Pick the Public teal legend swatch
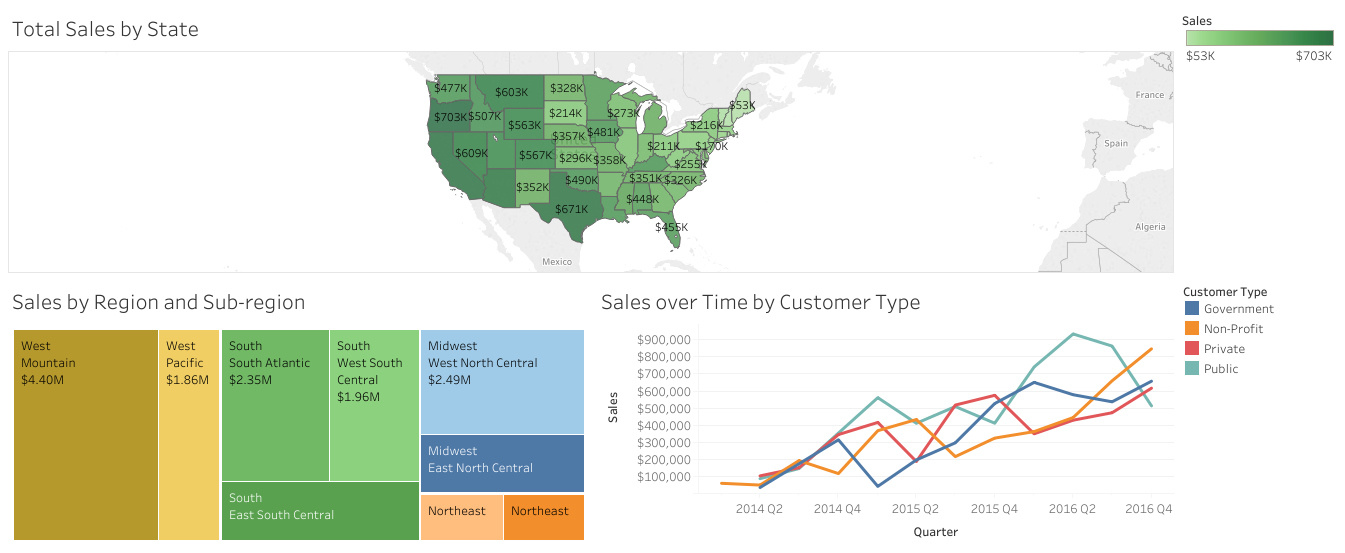This screenshot has width=1345, height=553. [x=1191, y=369]
